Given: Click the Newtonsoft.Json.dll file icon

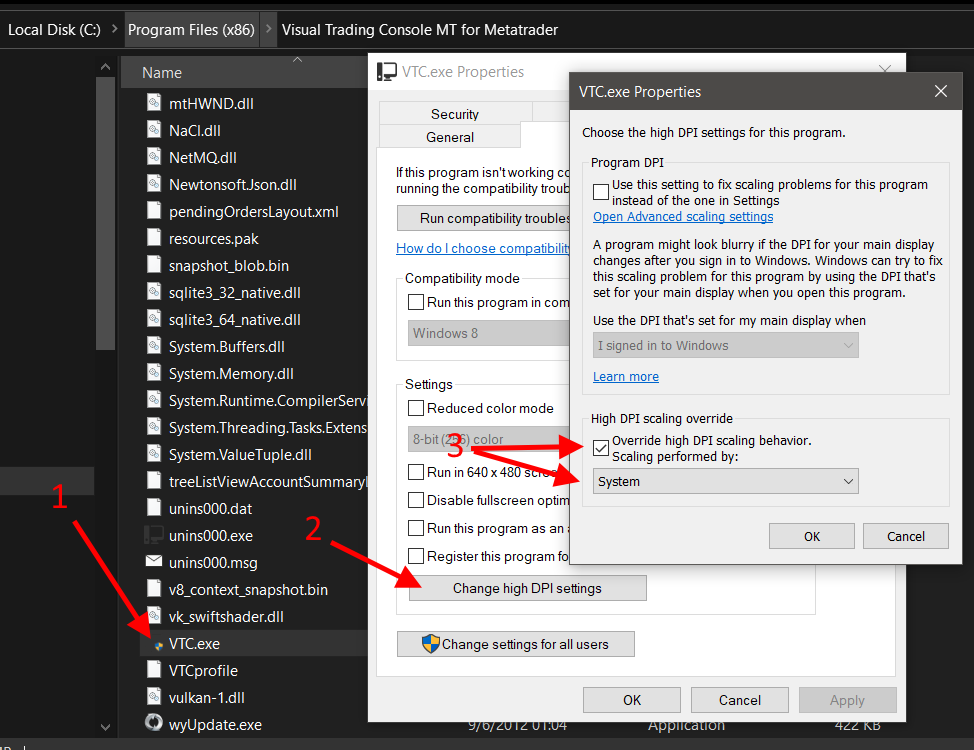Looking at the screenshot, I should click(153, 183).
